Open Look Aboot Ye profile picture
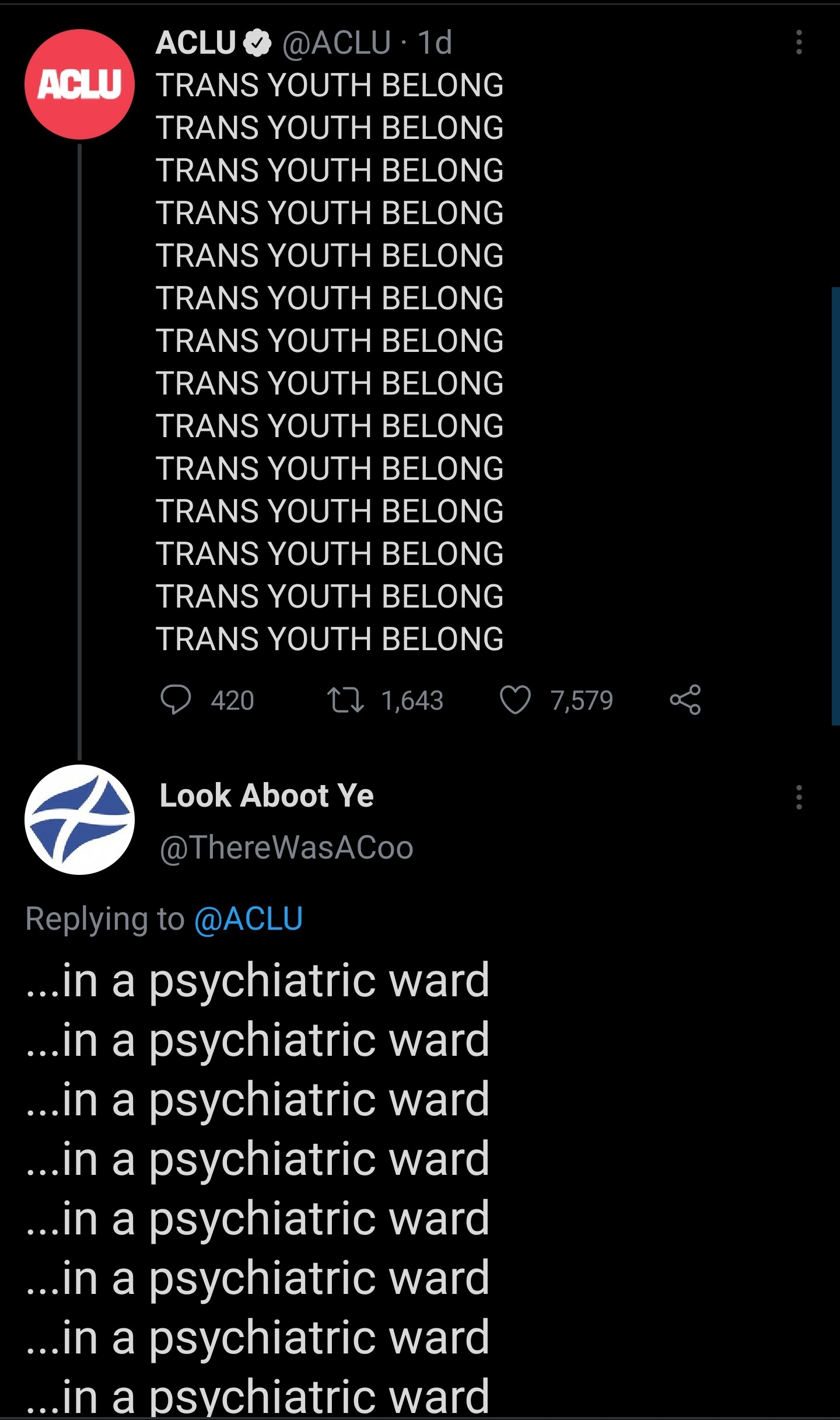 (80, 819)
